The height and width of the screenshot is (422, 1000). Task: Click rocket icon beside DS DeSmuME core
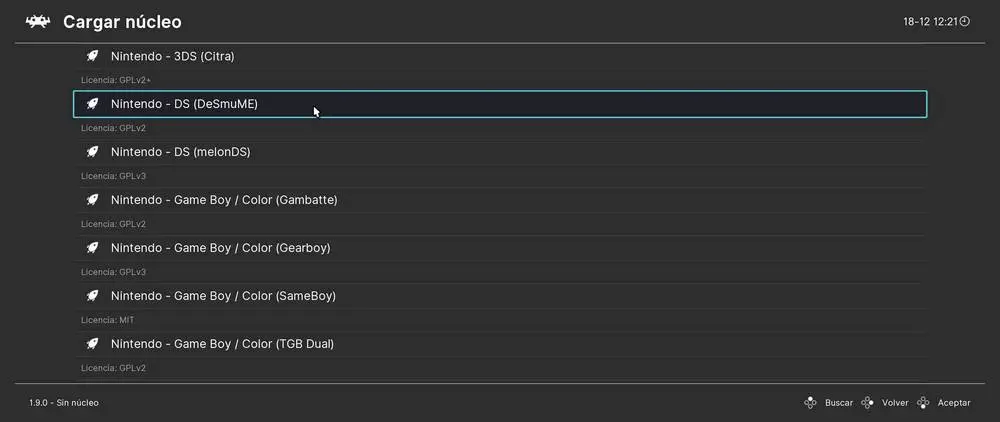point(92,104)
